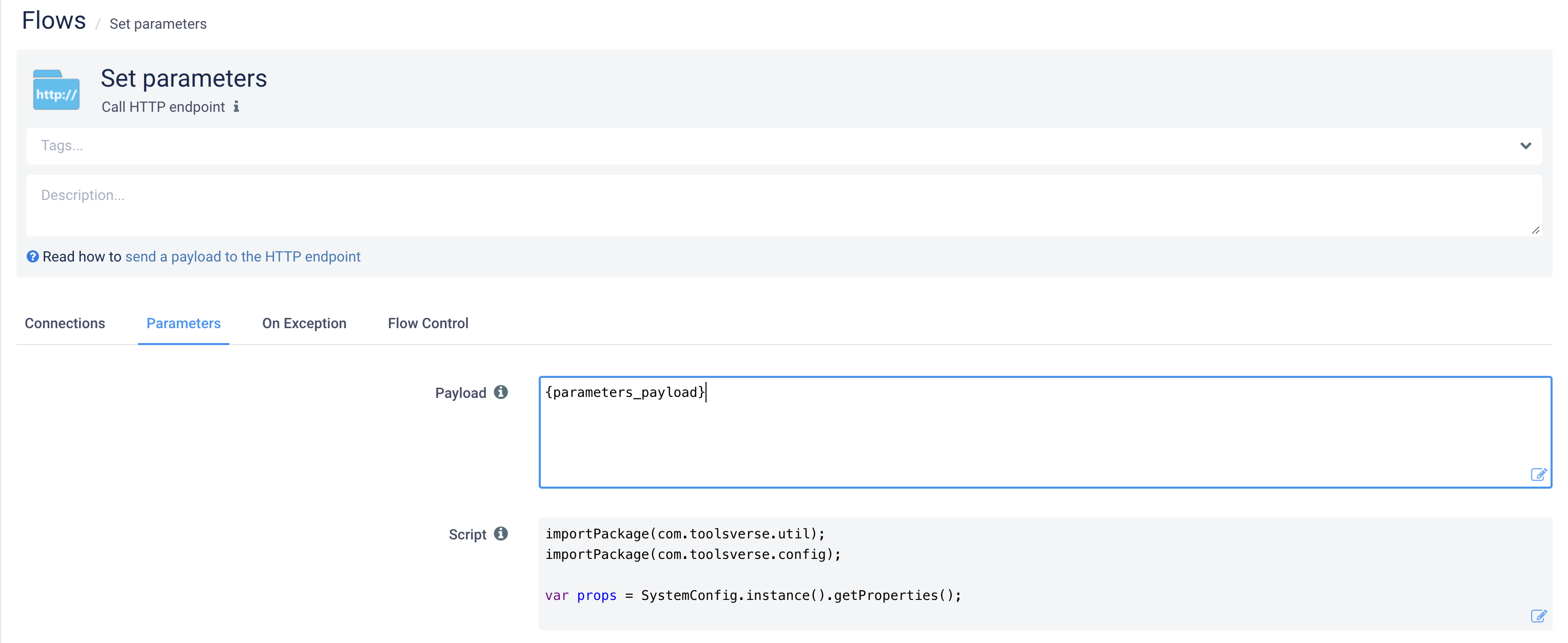Viewport: 1568px width, 643px height.
Task: Go to the Flow Control tab
Action: click(428, 324)
